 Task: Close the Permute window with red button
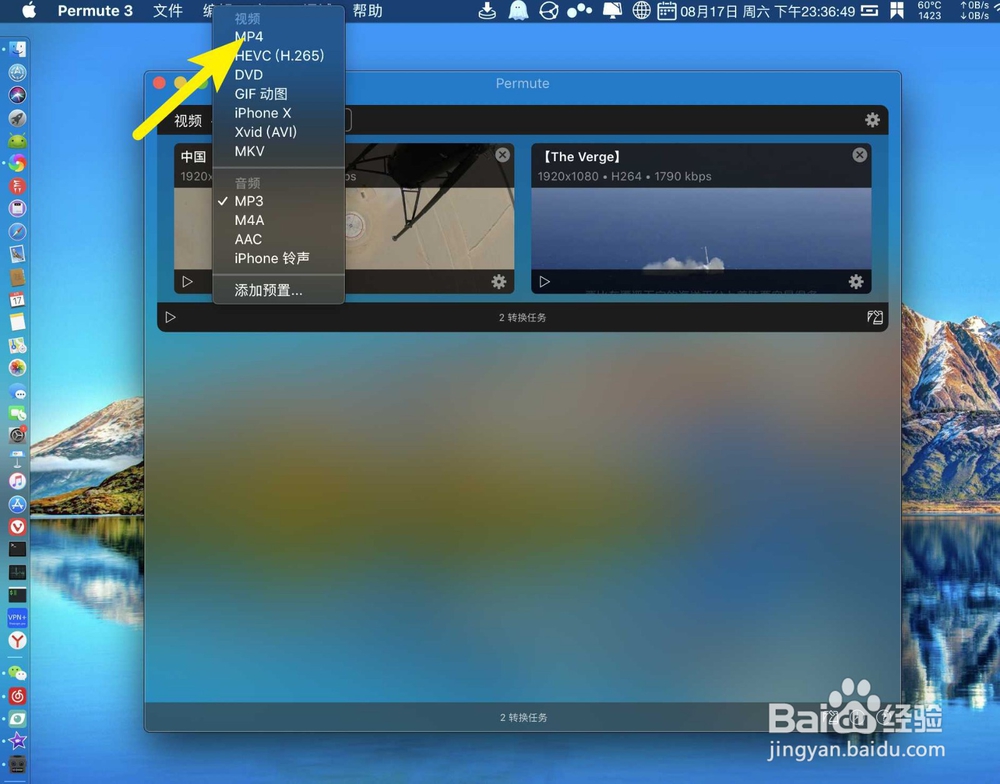click(x=159, y=83)
